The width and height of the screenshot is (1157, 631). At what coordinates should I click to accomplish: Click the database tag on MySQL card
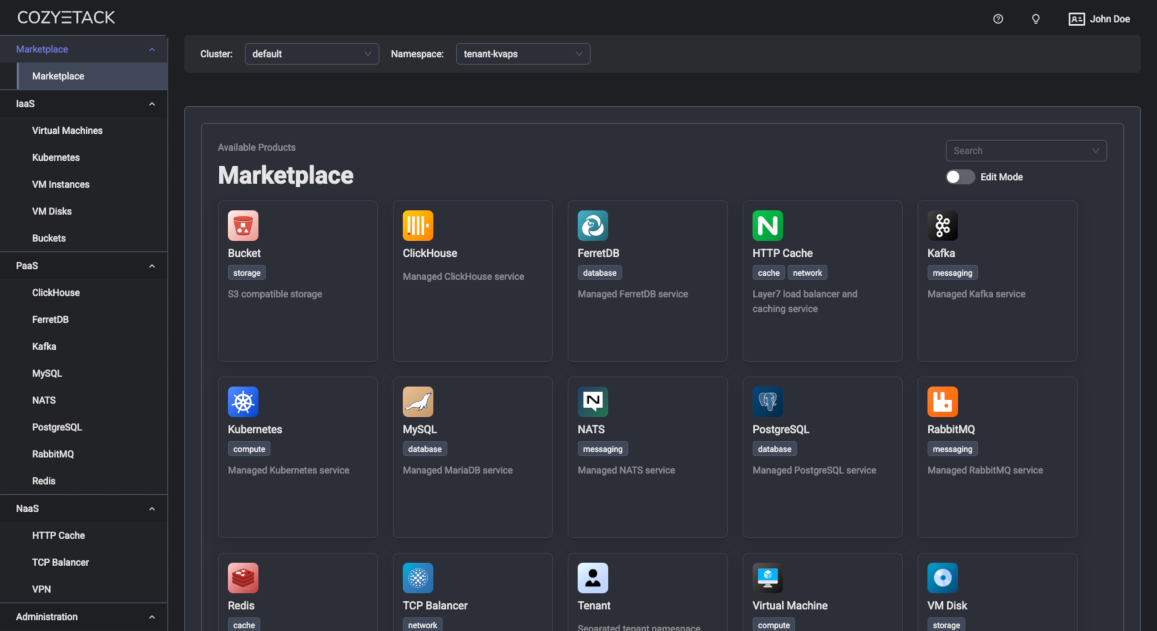(424, 449)
